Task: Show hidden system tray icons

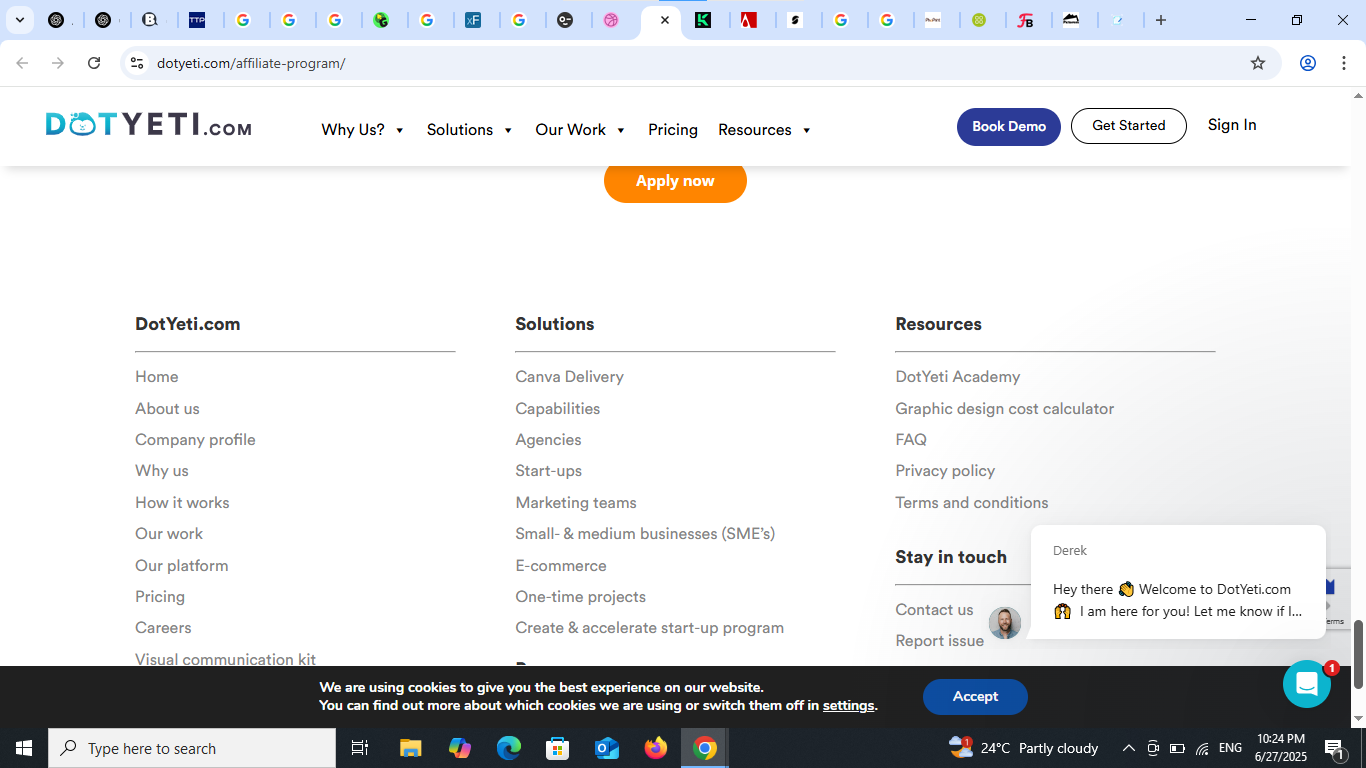Action: point(1129,748)
